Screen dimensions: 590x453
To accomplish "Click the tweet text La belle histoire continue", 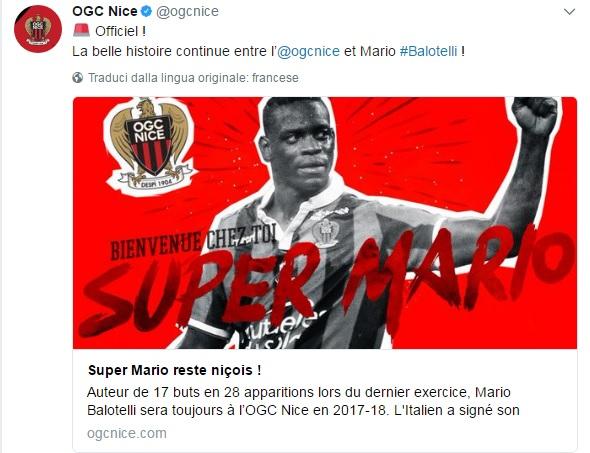I will pos(268,51).
